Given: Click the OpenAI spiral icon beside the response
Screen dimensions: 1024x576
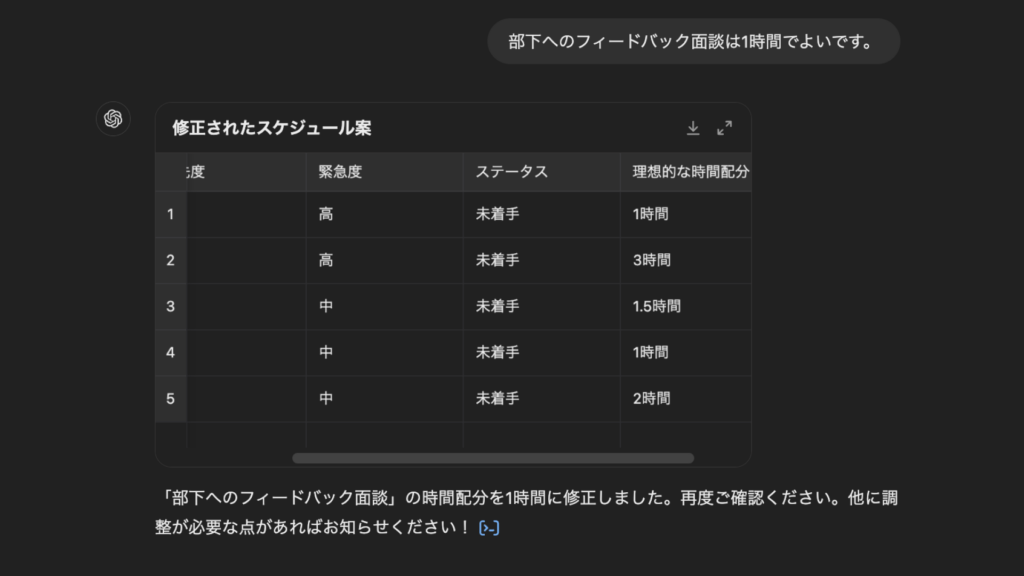Looking at the screenshot, I should point(113,118).
